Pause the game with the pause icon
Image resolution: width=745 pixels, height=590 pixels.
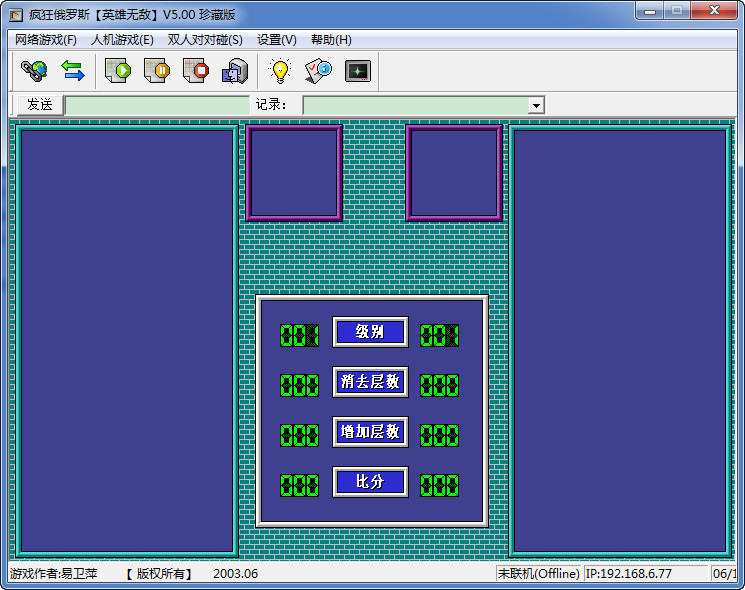click(157, 71)
